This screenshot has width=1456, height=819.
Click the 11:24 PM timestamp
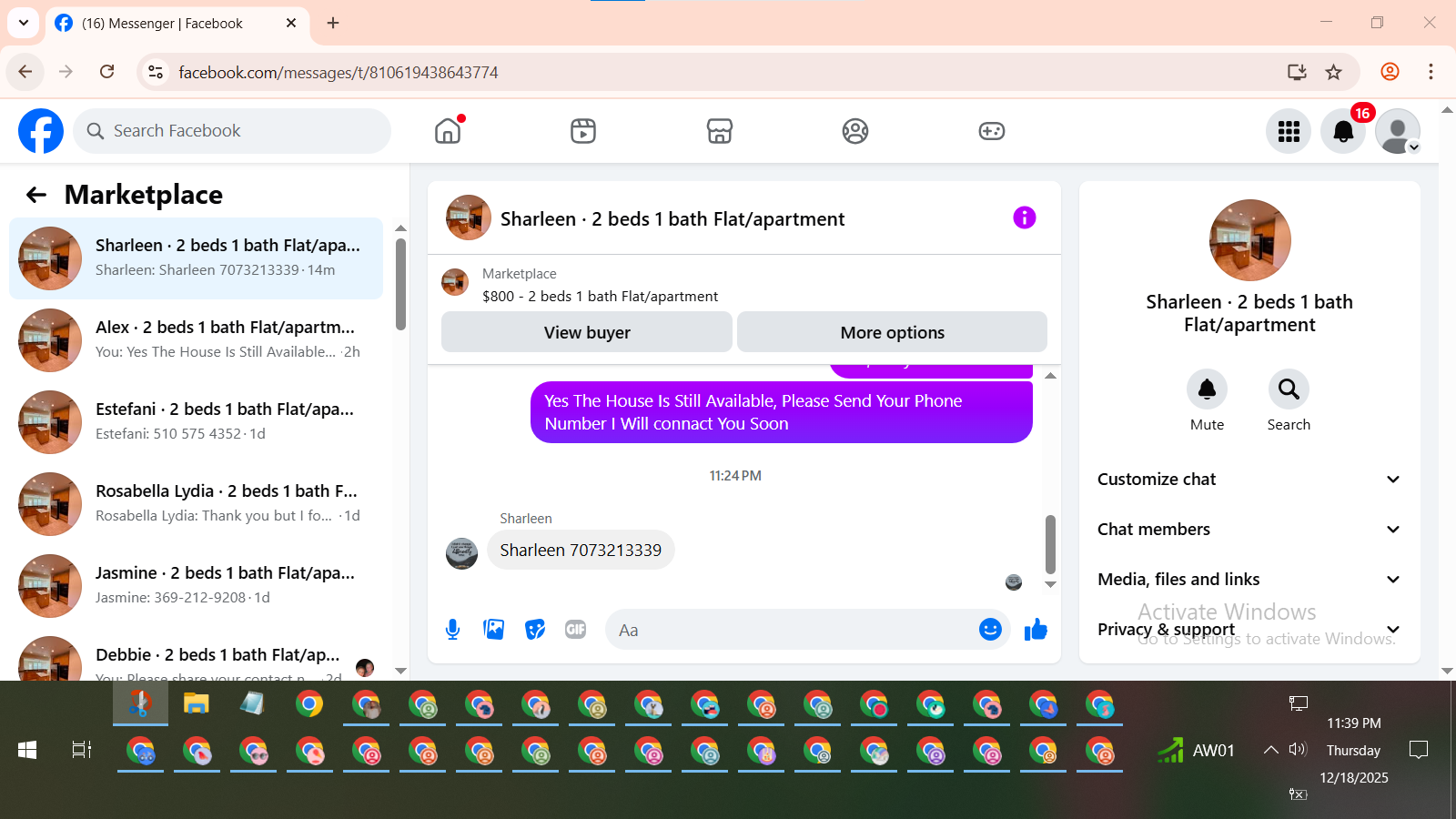coord(735,476)
